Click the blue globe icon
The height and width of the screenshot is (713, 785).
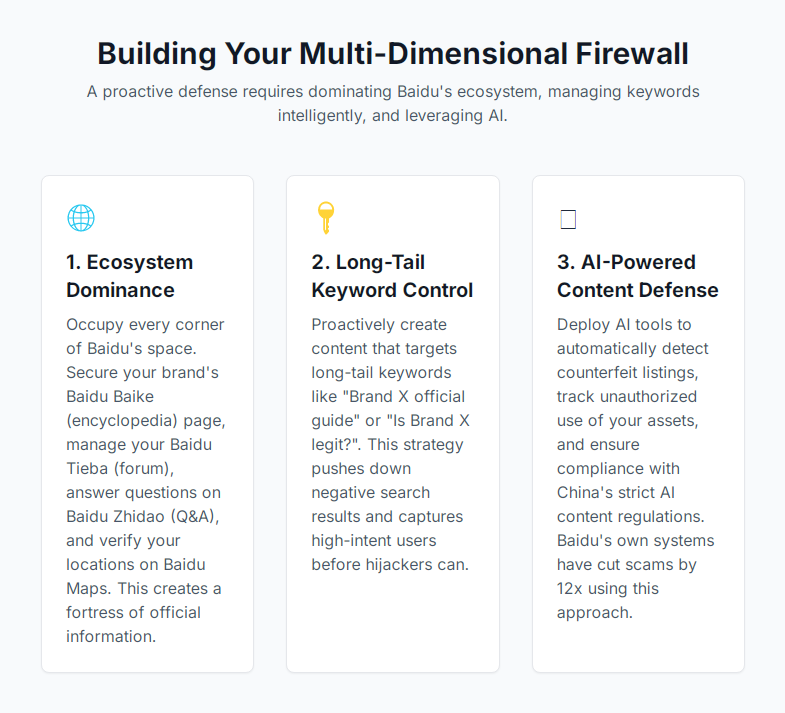(x=81, y=218)
